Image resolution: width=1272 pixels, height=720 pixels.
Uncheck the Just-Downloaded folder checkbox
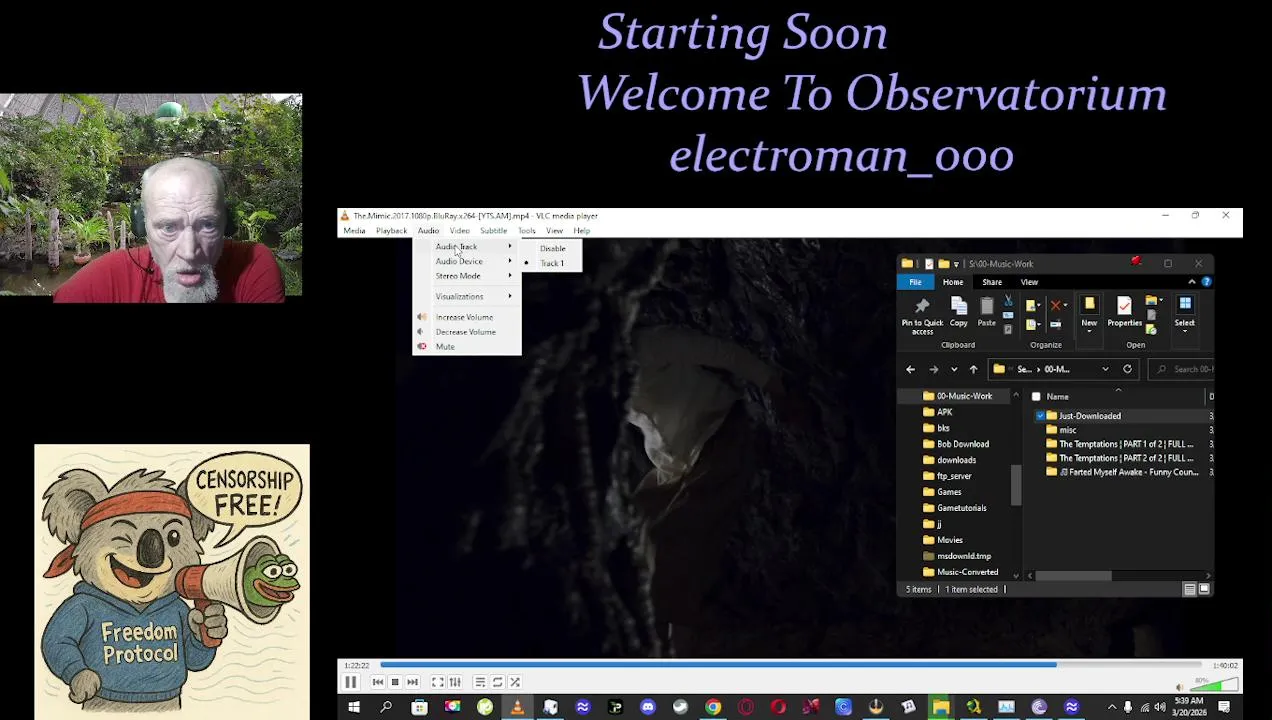coord(1040,416)
